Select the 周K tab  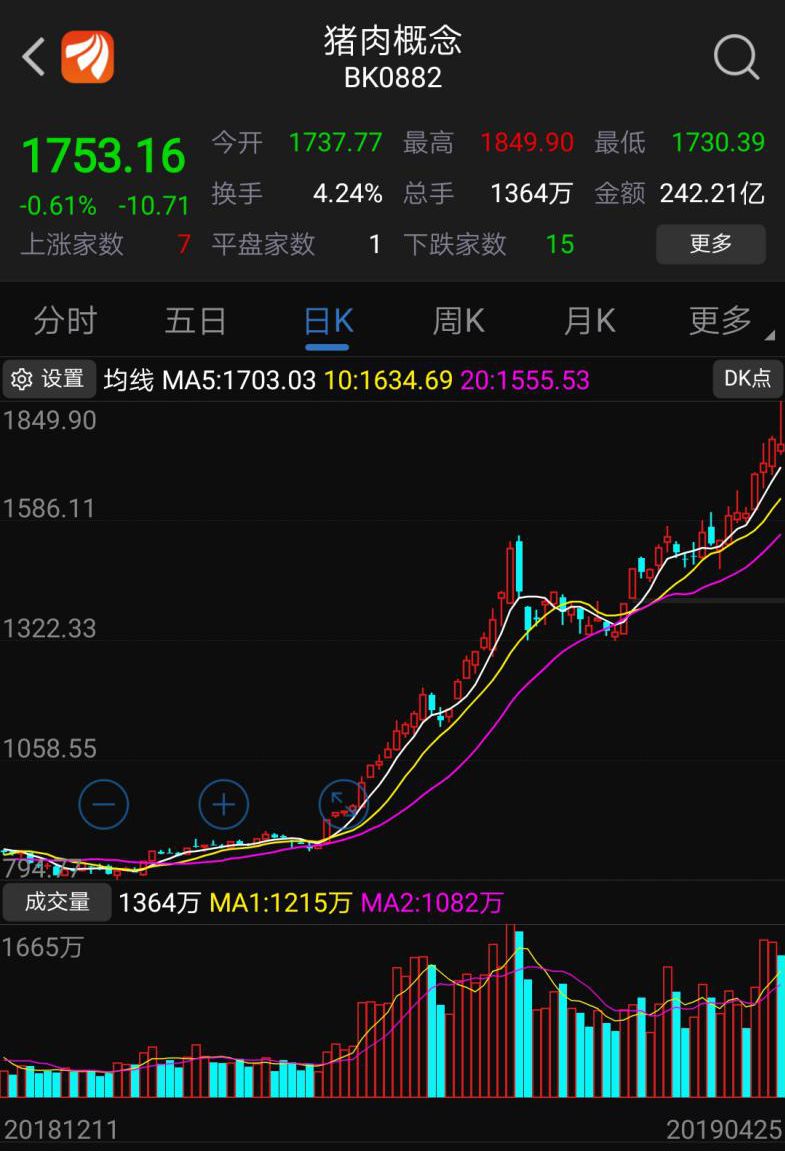458,321
